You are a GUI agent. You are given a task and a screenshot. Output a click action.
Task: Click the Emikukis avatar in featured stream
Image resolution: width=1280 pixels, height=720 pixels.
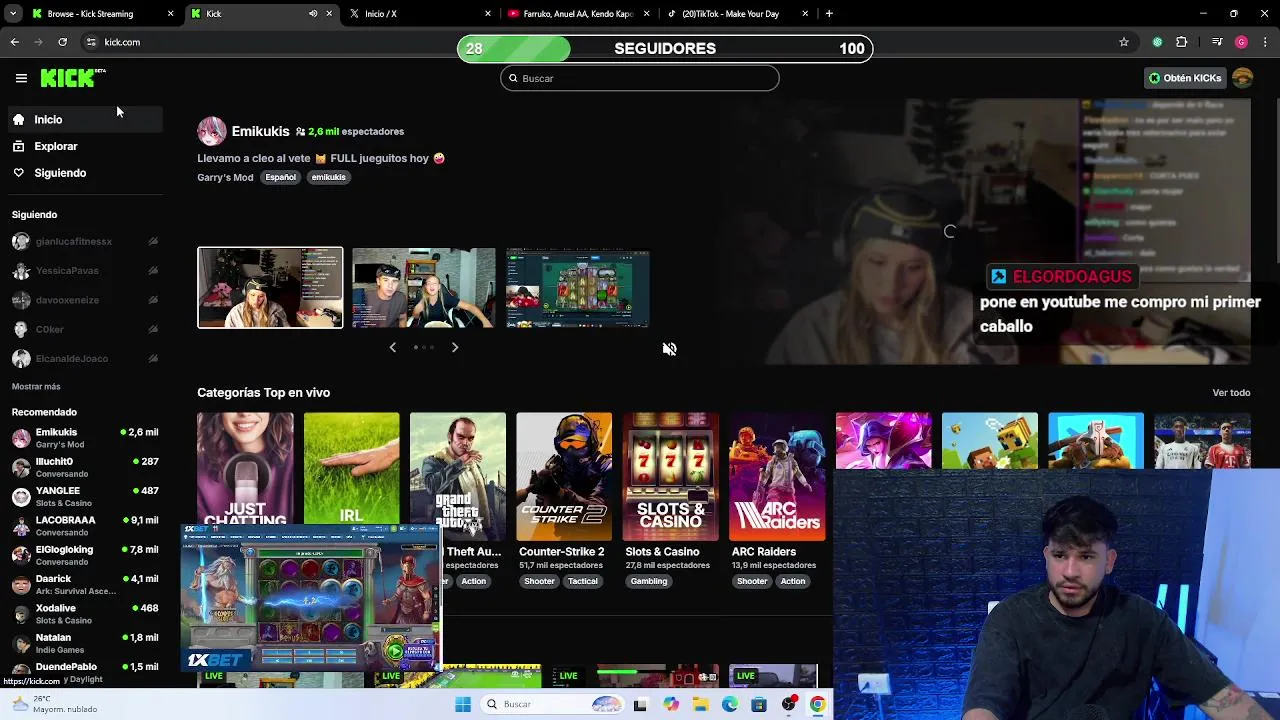211,131
